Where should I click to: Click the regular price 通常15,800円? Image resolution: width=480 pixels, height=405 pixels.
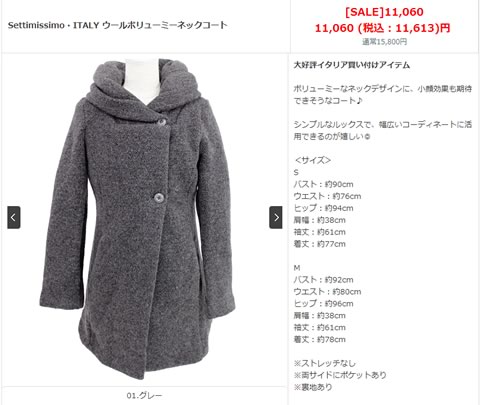pos(384,42)
